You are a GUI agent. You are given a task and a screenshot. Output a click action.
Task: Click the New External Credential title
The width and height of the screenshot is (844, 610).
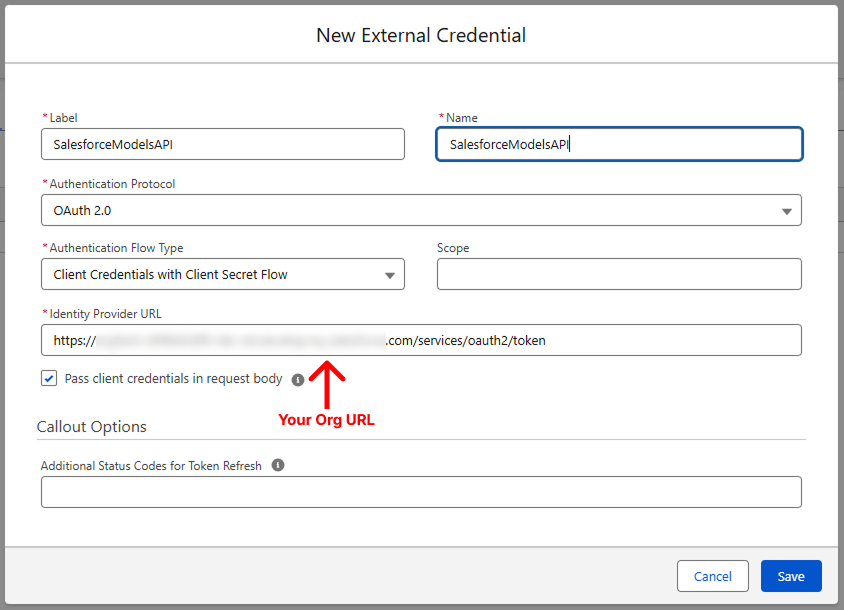(x=421, y=36)
